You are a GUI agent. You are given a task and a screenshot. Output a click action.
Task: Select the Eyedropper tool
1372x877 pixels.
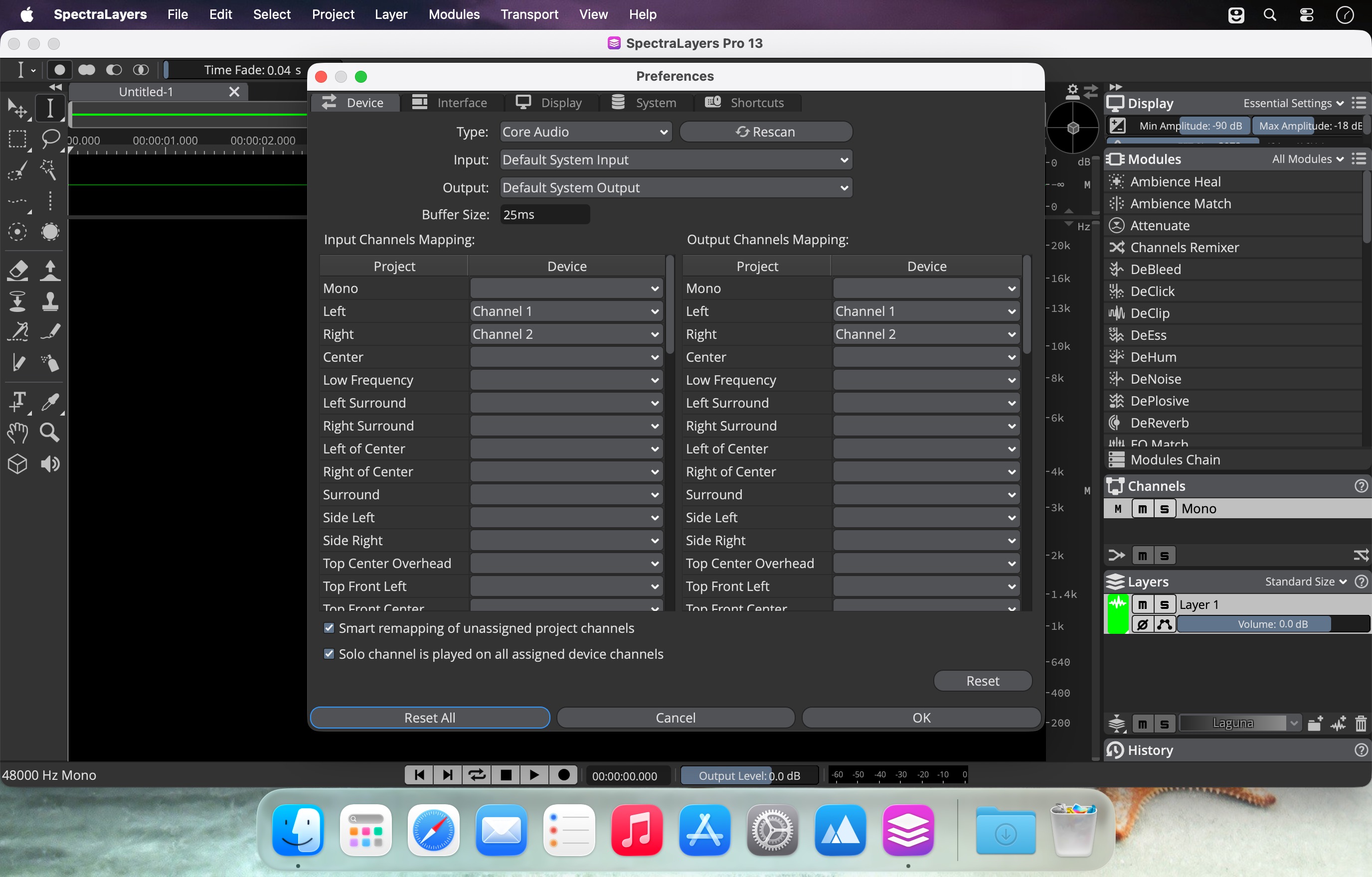(50, 402)
